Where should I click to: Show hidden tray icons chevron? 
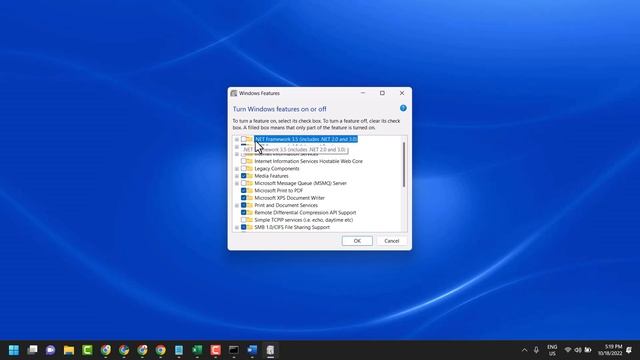pyautogui.click(x=524, y=350)
